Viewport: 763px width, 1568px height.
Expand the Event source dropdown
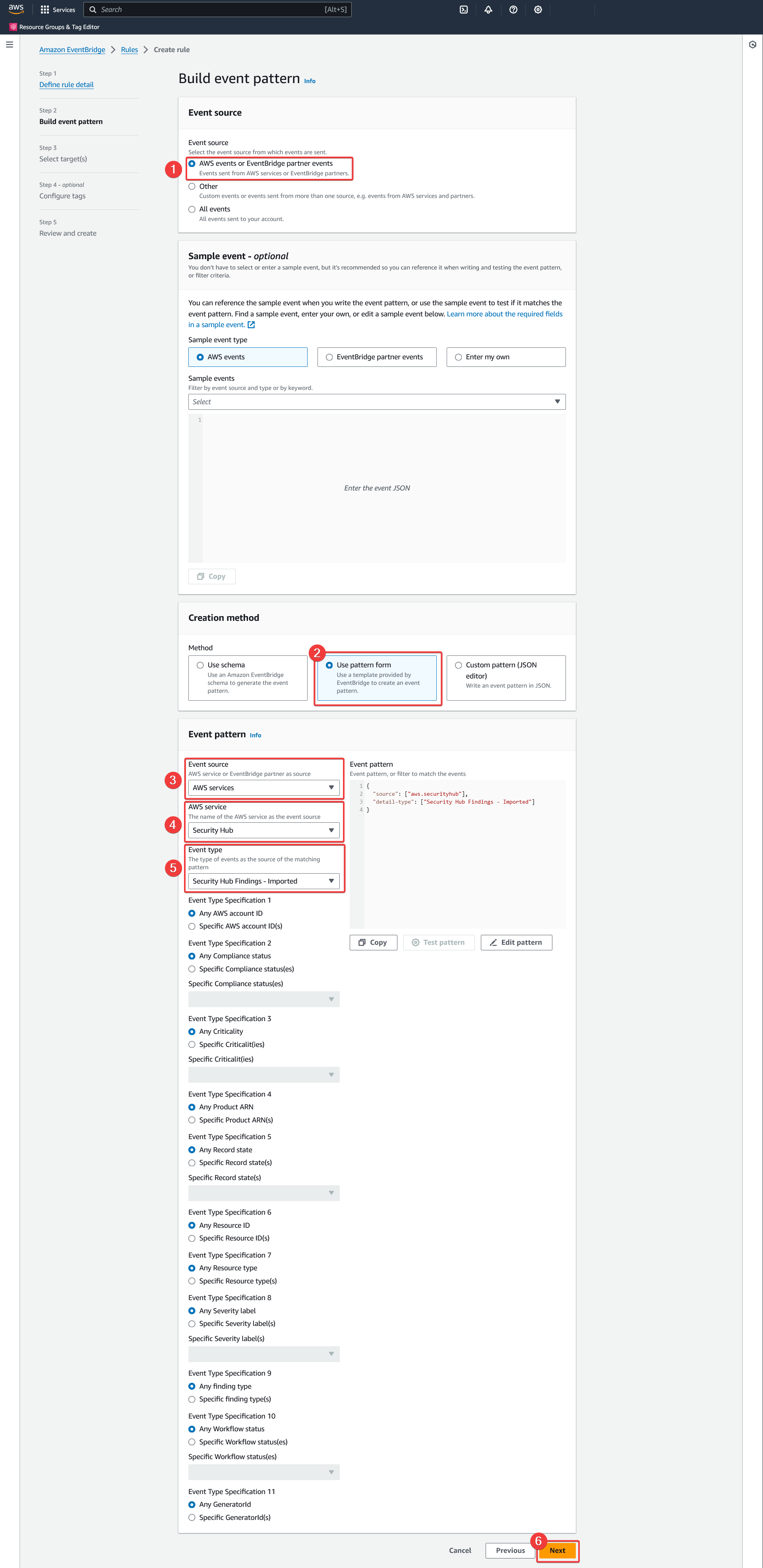pos(263,787)
